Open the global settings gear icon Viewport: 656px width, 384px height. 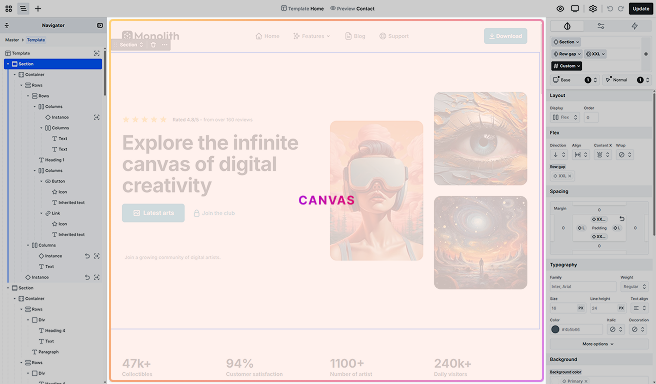tap(593, 8)
